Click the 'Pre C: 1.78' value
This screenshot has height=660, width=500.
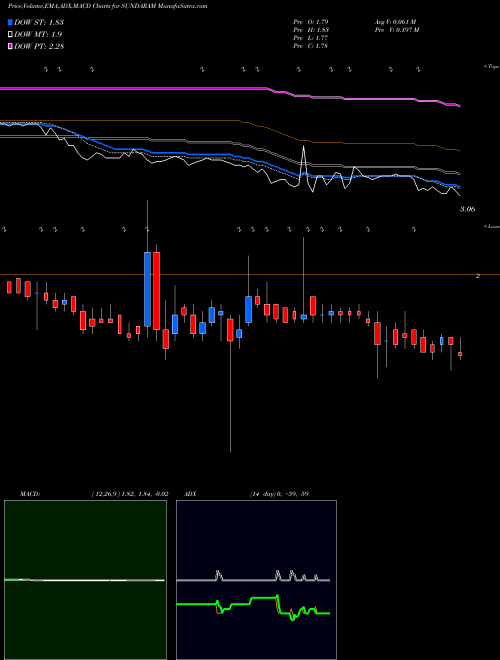pos(311,46)
